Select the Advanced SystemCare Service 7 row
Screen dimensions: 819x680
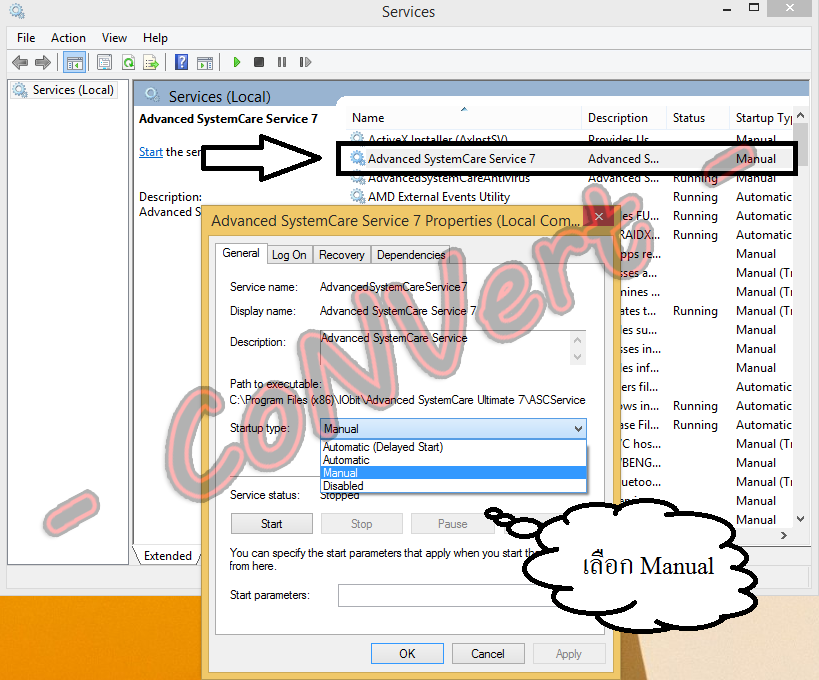click(x=567, y=158)
